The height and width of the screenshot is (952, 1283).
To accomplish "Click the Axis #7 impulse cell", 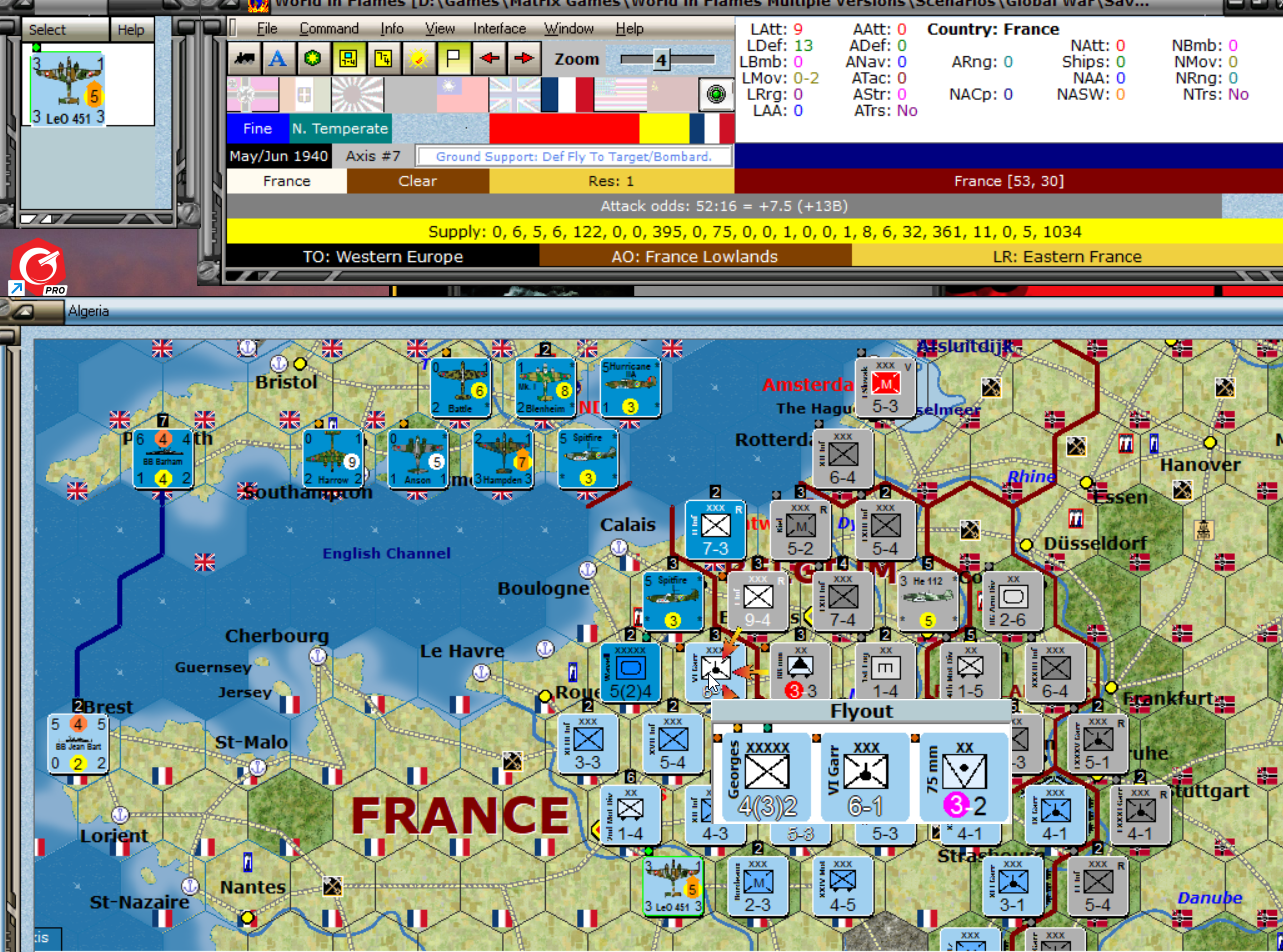I will click(x=373, y=156).
